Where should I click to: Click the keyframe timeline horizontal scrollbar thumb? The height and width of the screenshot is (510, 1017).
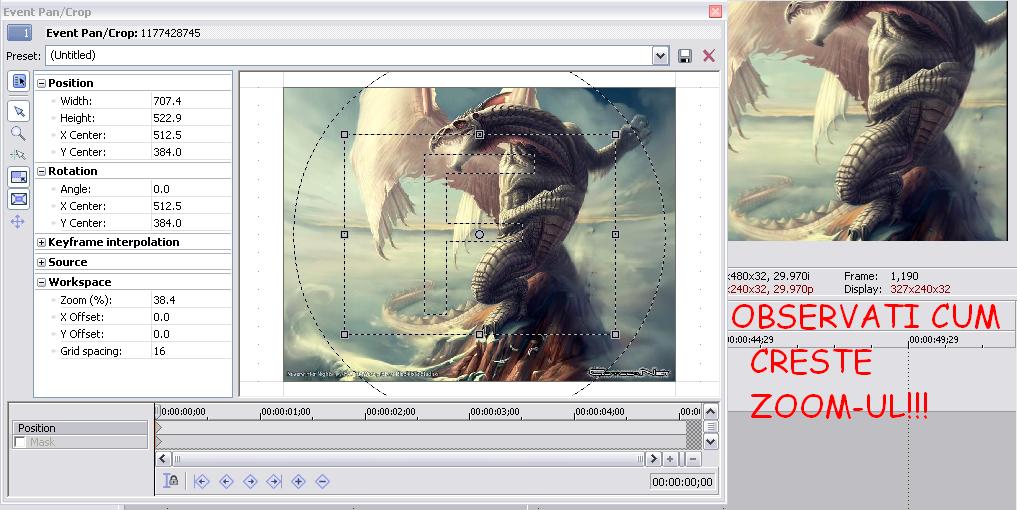(409, 459)
